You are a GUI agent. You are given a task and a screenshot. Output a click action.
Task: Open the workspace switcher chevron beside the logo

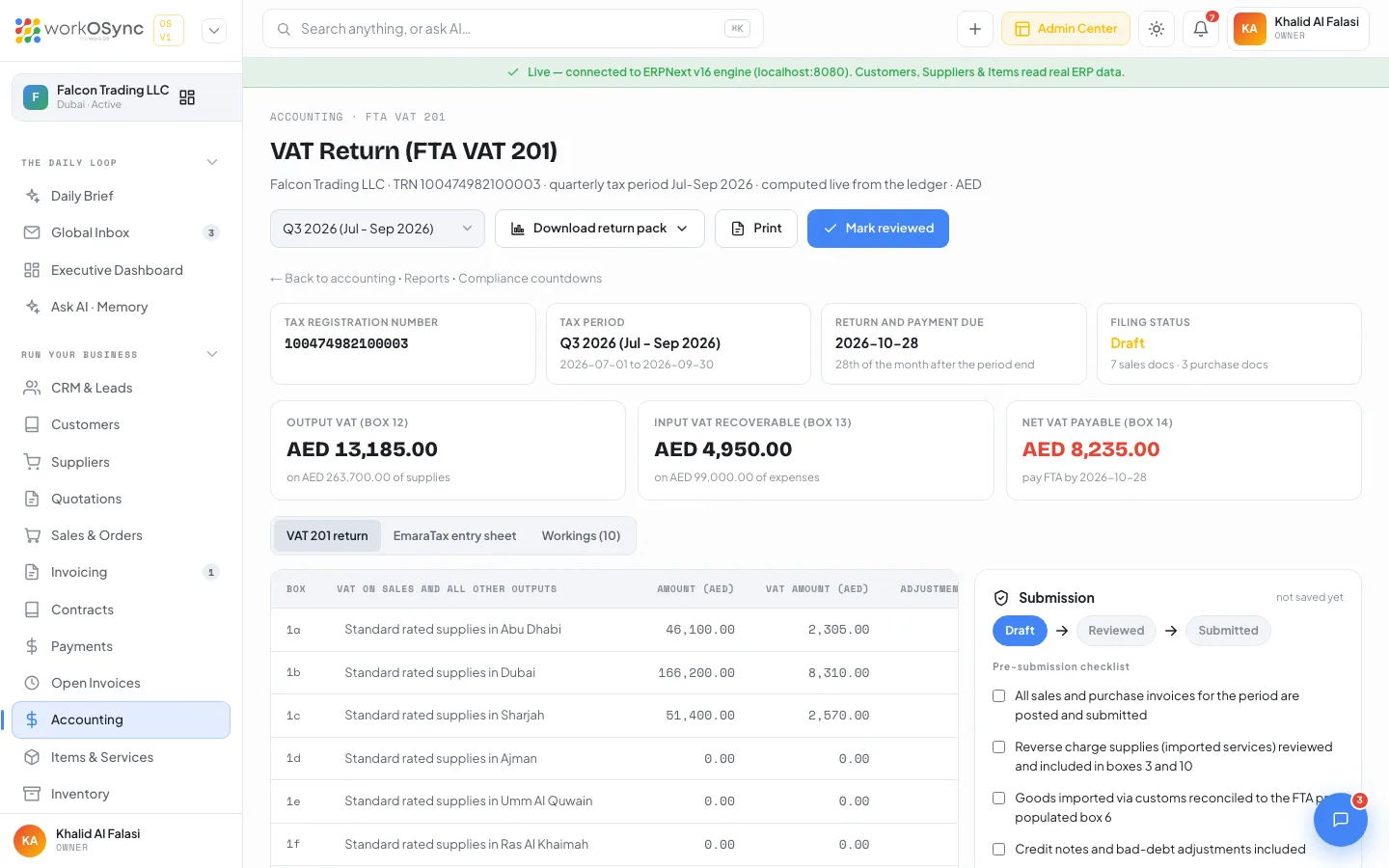(214, 31)
